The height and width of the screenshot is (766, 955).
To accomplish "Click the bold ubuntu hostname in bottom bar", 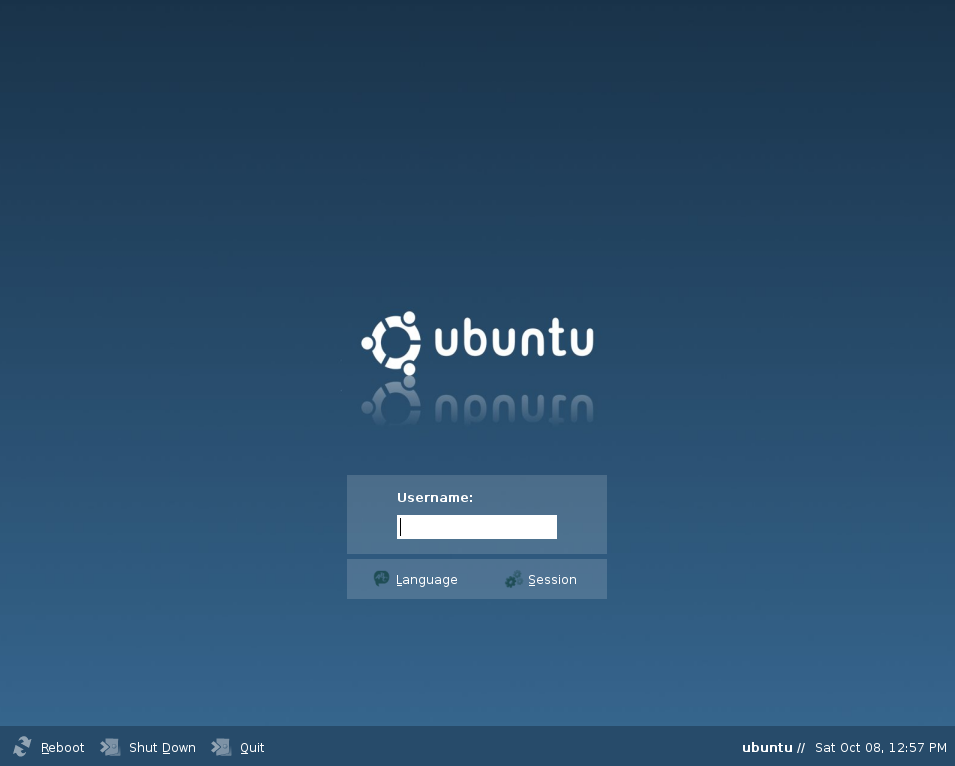I will click(x=767, y=748).
